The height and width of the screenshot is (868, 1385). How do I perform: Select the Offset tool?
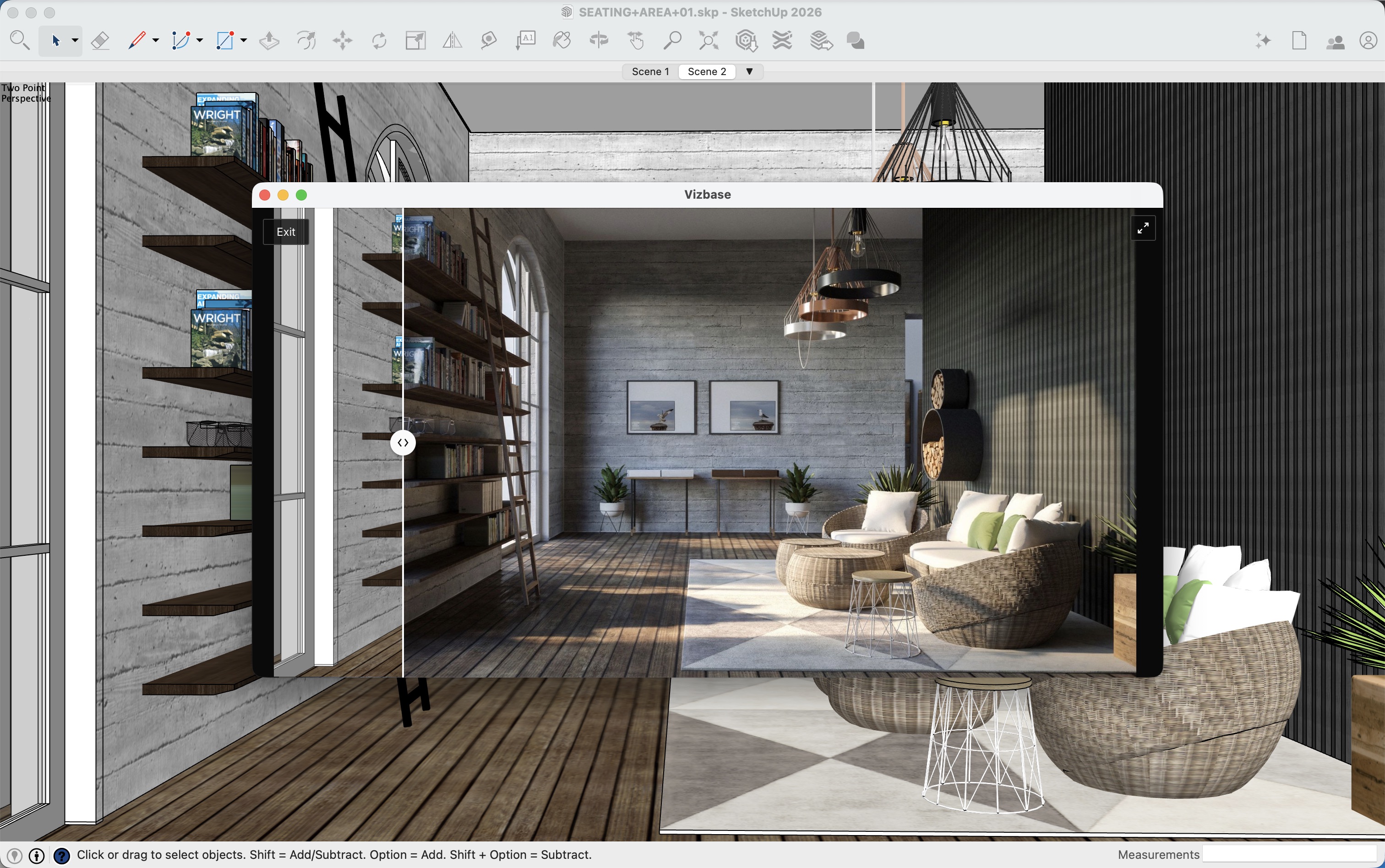coord(306,41)
